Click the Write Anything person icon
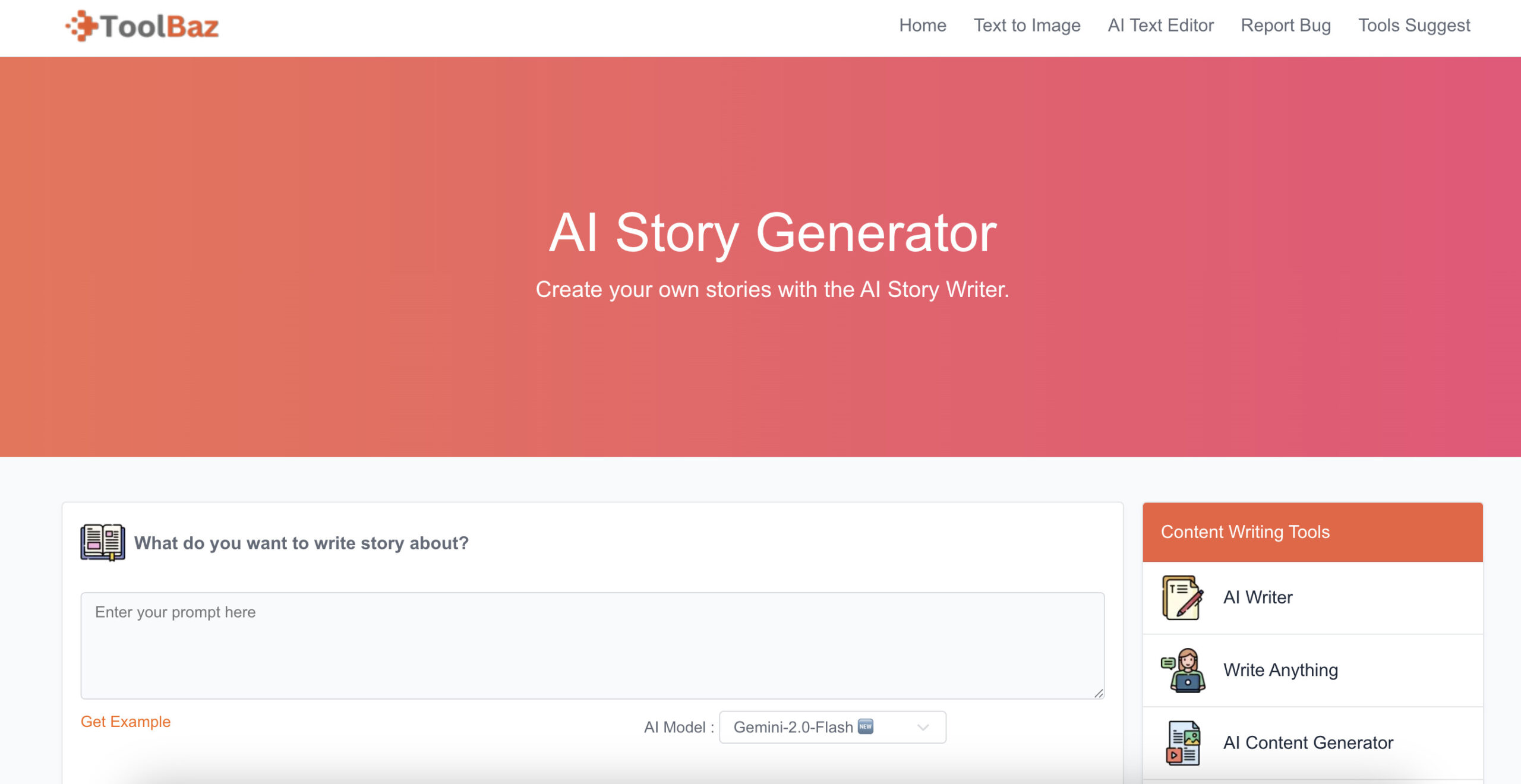This screenshot has width=1521, height=784. pos(1184,670)
